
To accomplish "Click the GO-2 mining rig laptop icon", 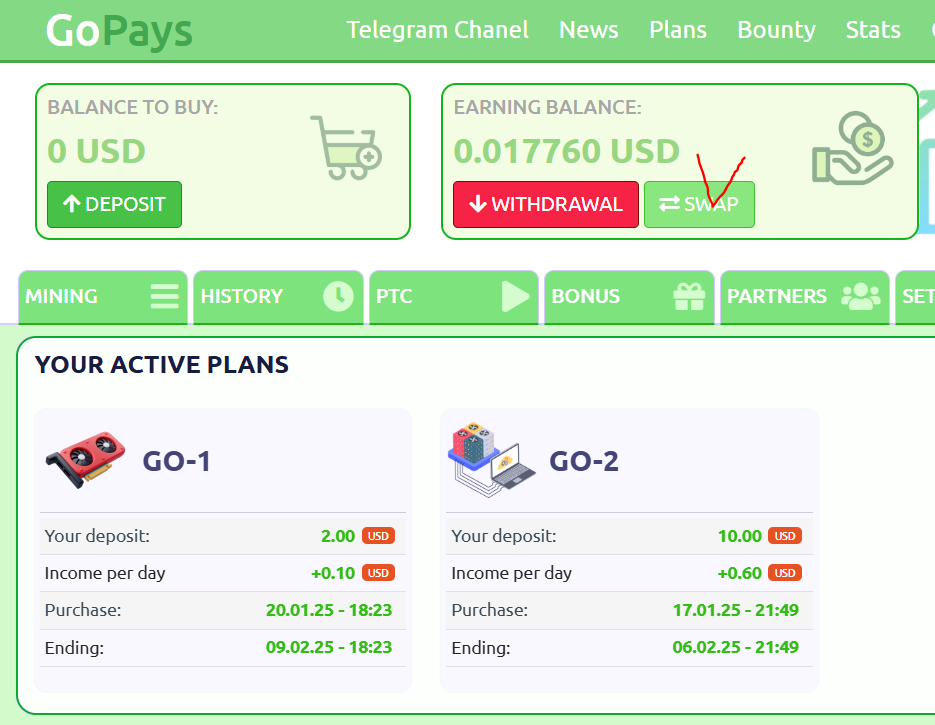I will click(490, 461).
